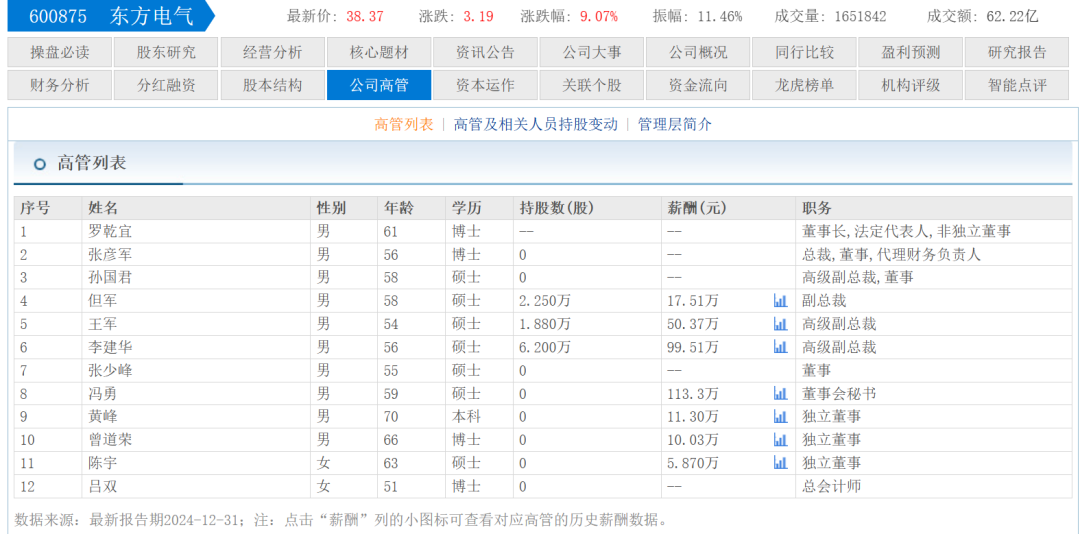Open the 股东研究 tab

coord(166,52)
